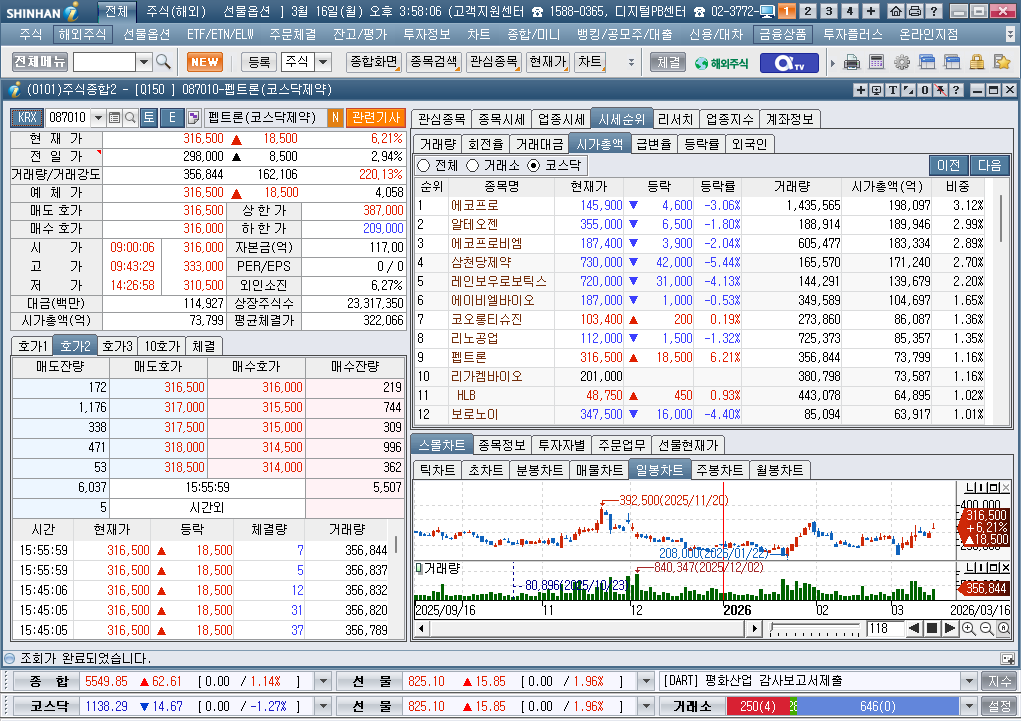Click the printer icon in main toolbar
This screenshot has width=1021, height=721.
click(x=851, y=63)
